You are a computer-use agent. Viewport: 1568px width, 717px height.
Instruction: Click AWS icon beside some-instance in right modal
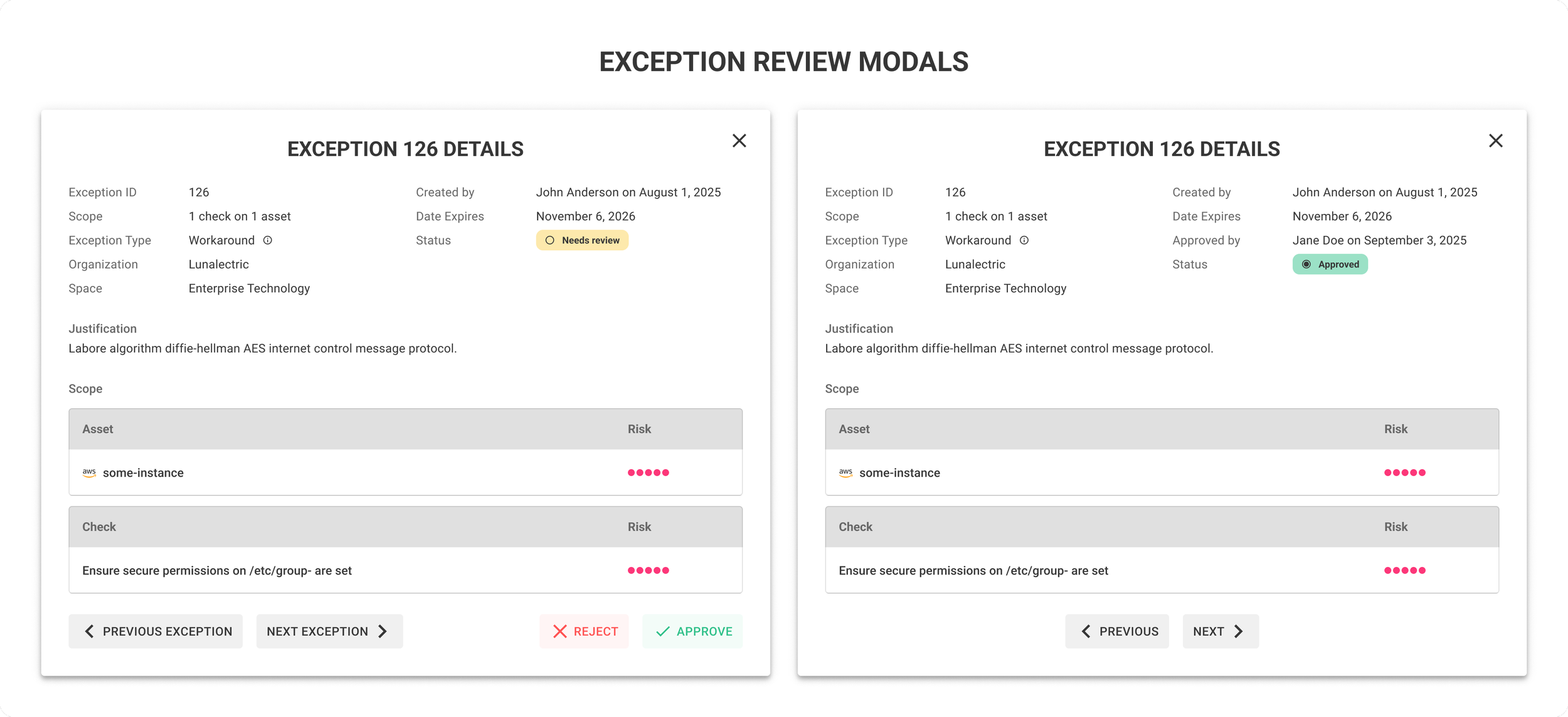845,472
